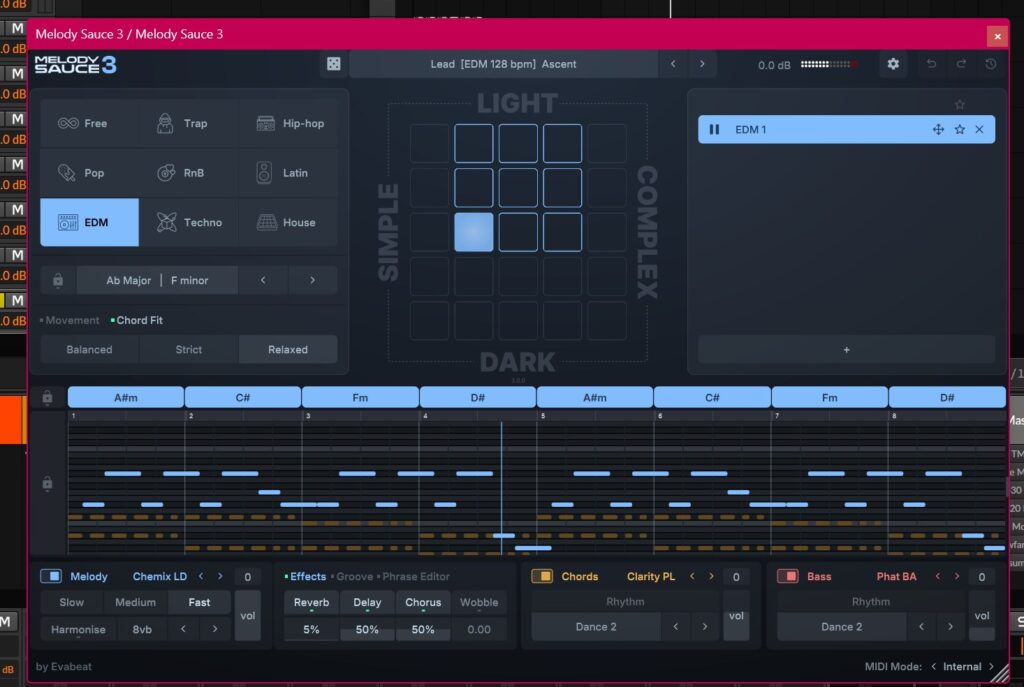Click the Fm chord block in bar 3

(x=360, y=397)
